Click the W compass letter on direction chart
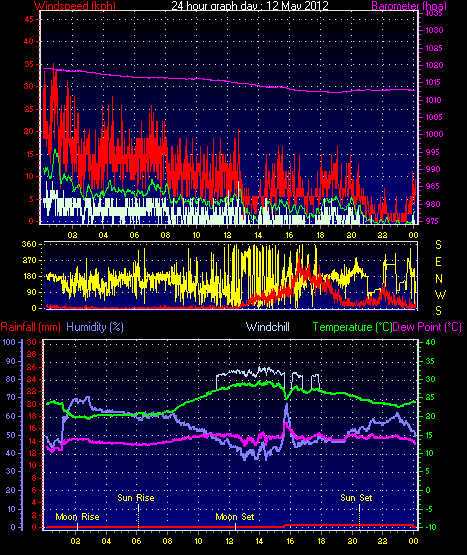Screen dimensions: 467x555 (440, 294)
